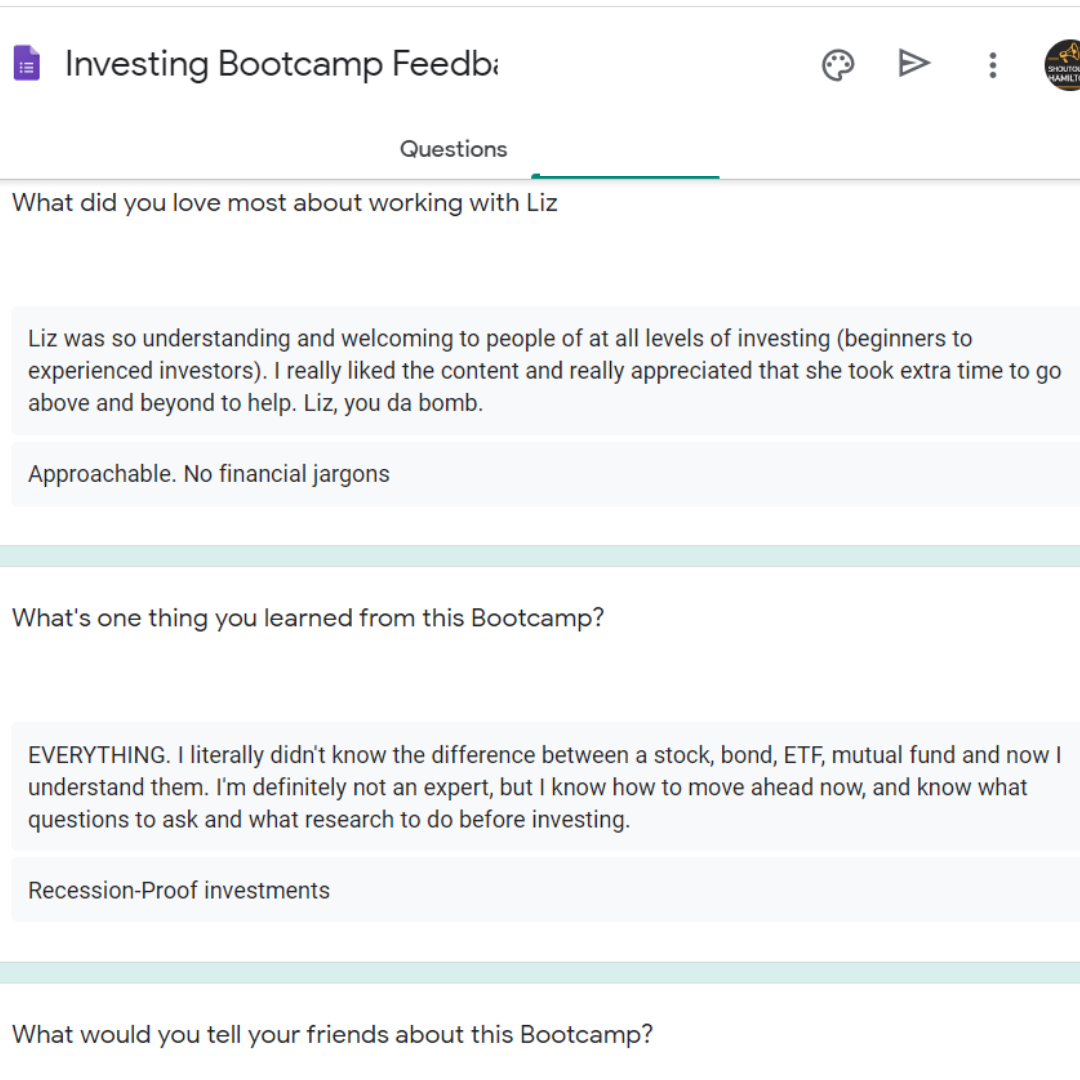Click the line 'questions to ask and what research'
Screen dimensions: 1080x1080
point(329,820)
